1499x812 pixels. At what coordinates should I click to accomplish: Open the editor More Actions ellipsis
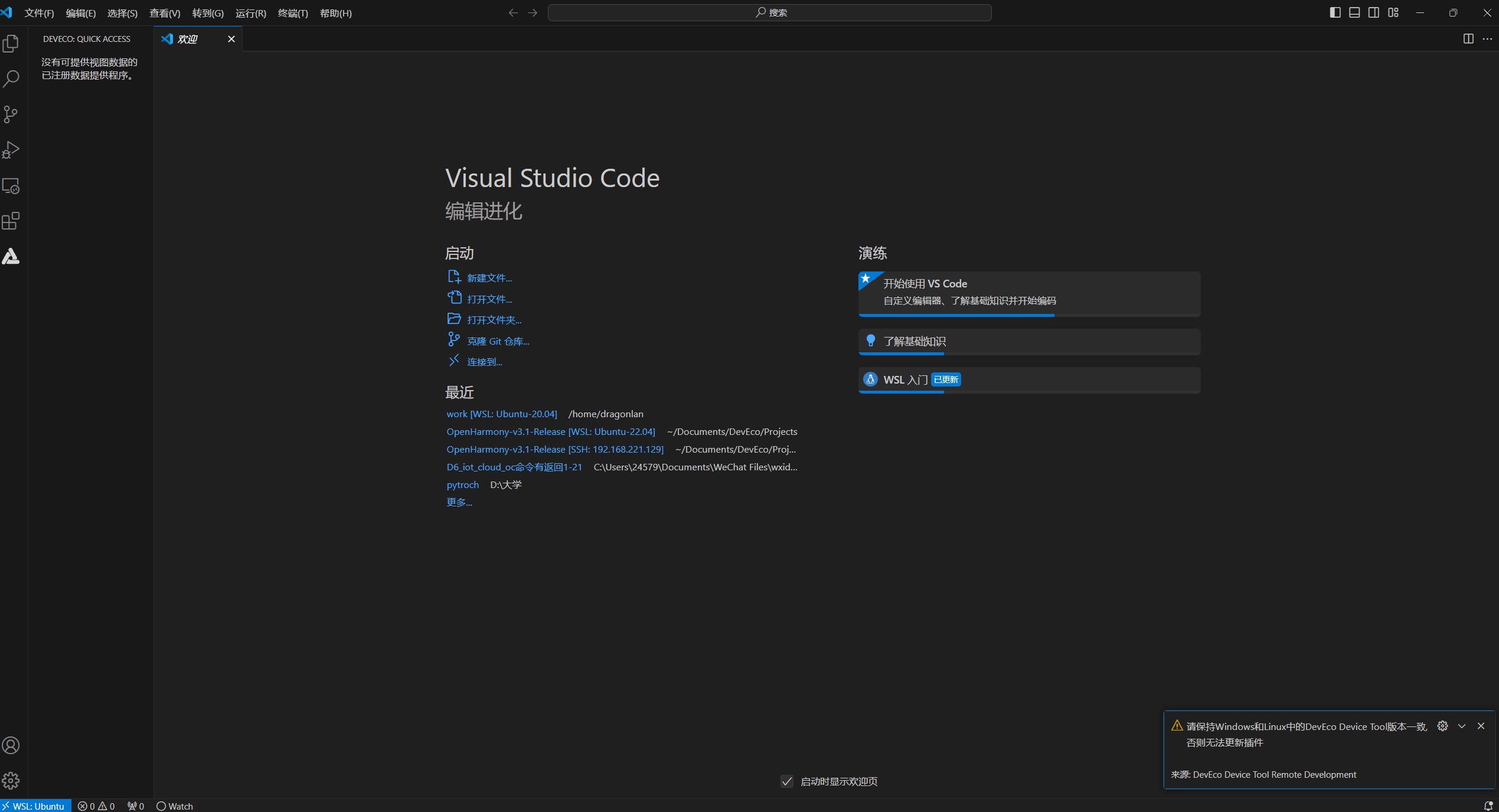coord(1487,39)
